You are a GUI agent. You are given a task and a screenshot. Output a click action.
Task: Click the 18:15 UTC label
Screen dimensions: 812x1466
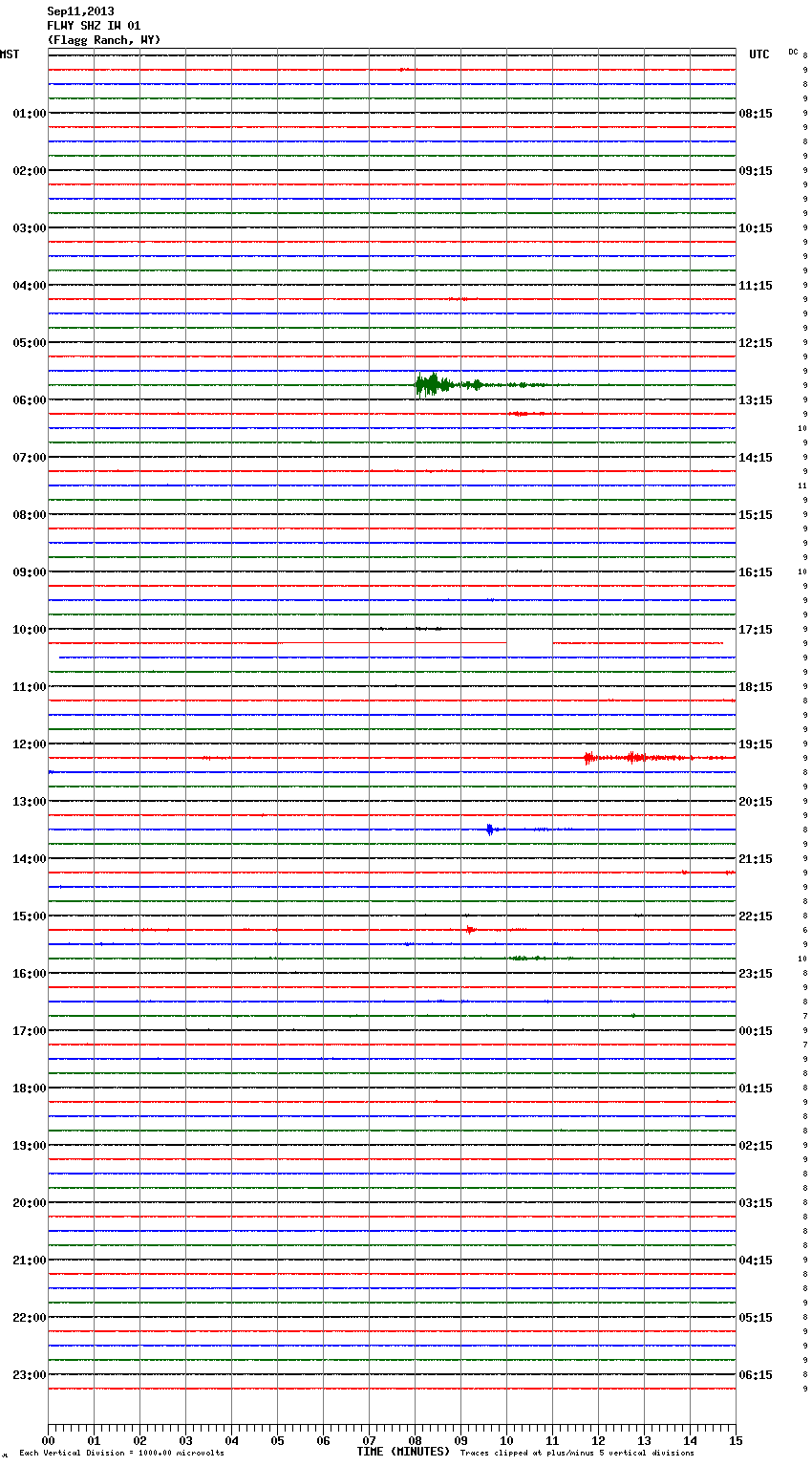pyautogui.click(x=756, y=687)
